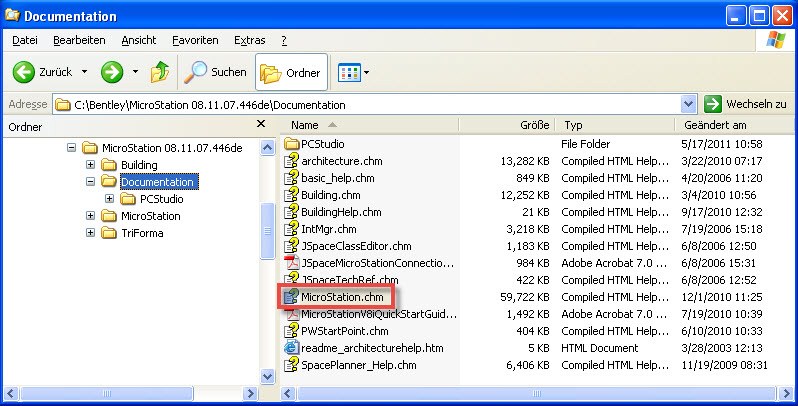Collapse the Documentation tree node

[90, 181]
